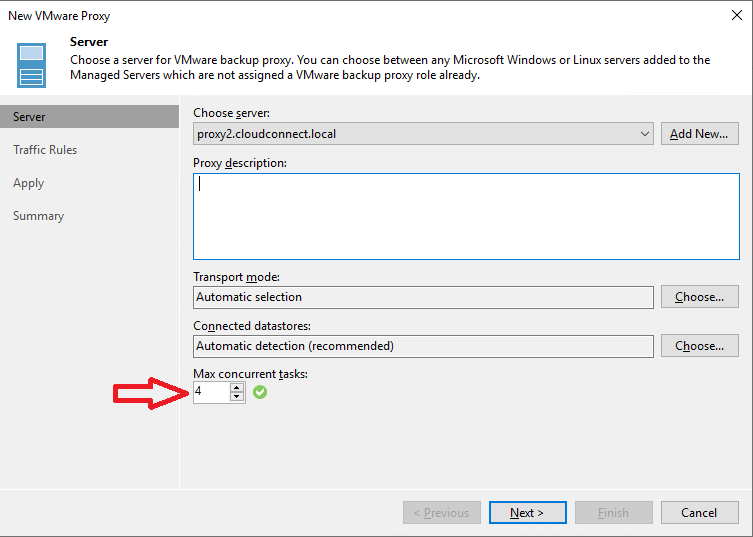Click the Previous button
This screenshot has width=753, height=537.
[442, 513]
